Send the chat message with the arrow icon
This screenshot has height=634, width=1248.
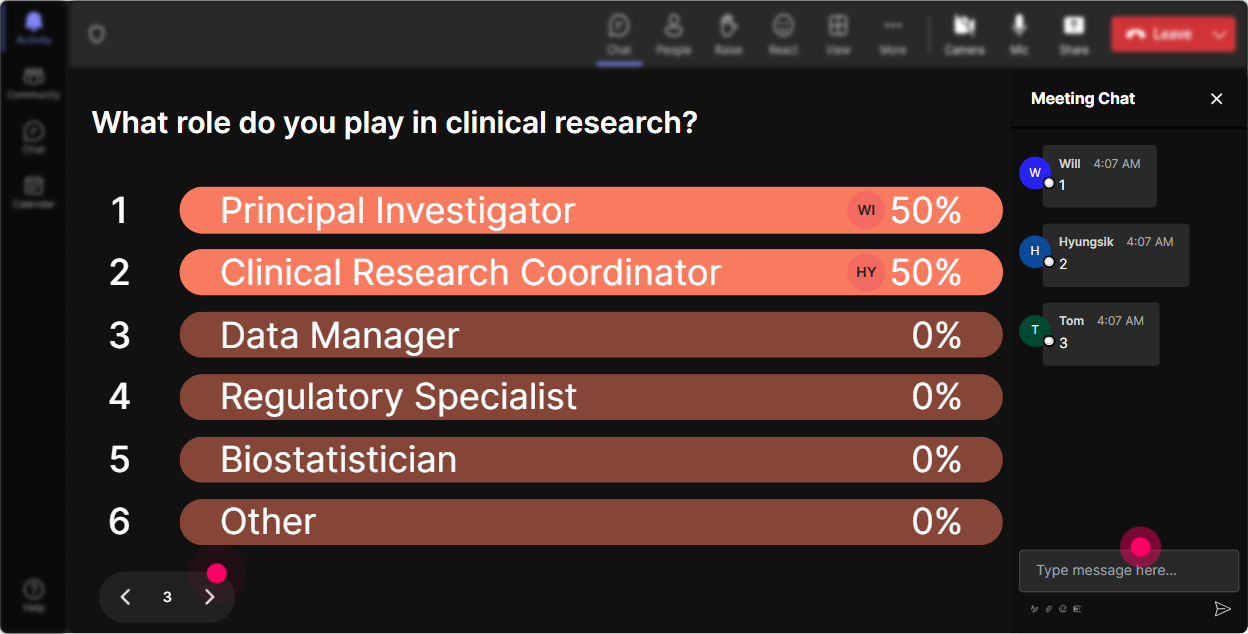coord(1222,608)
